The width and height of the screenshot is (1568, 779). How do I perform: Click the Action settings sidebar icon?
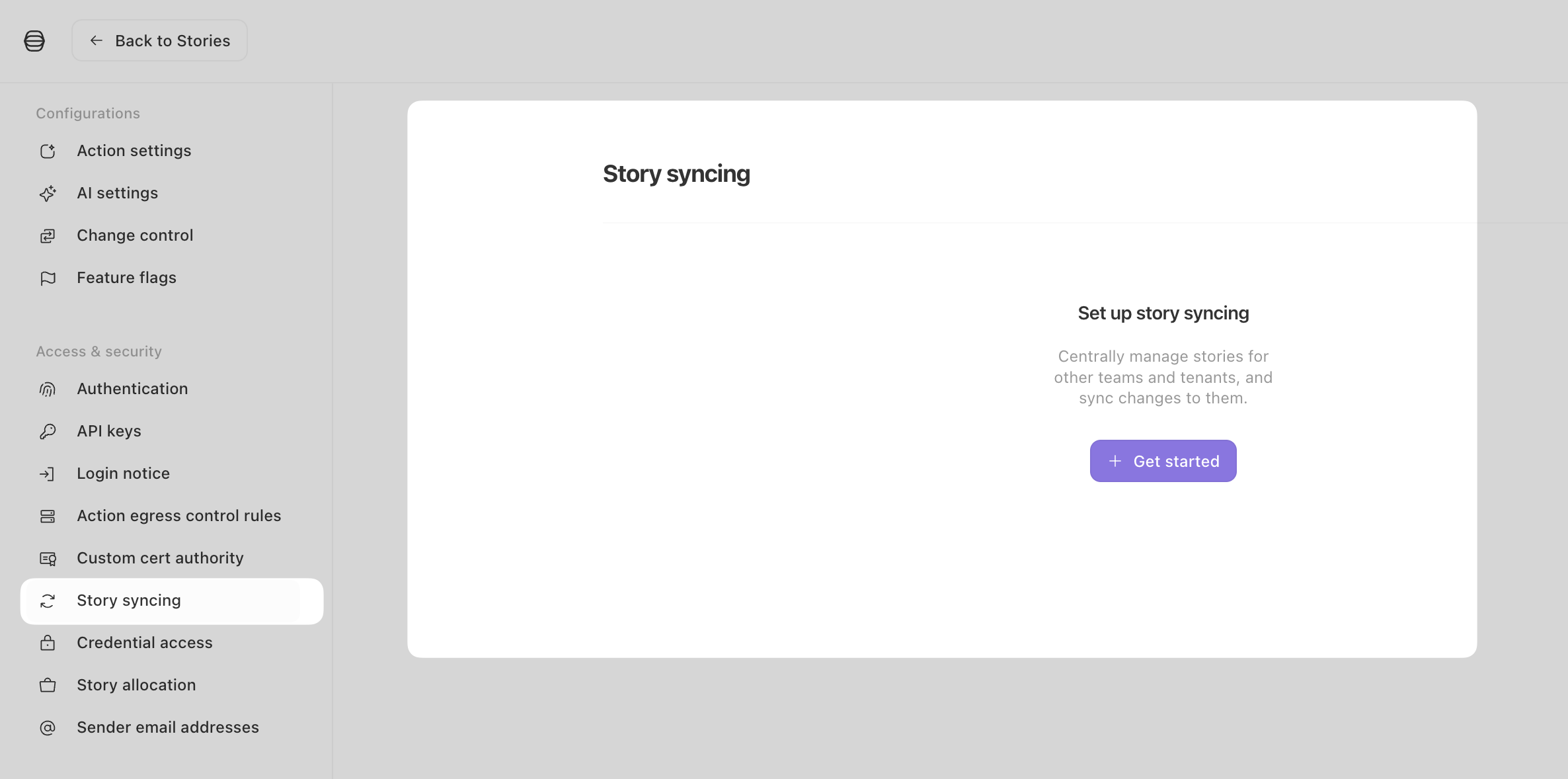click(48, 151)
